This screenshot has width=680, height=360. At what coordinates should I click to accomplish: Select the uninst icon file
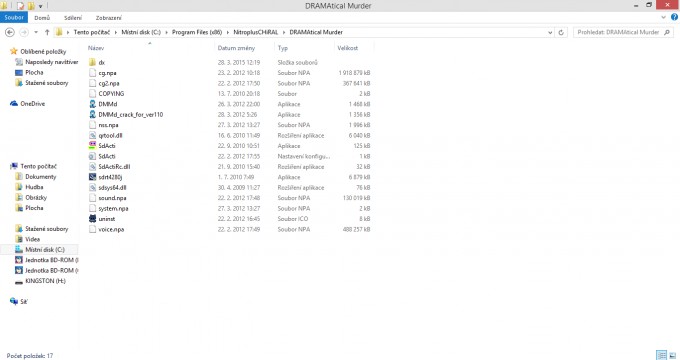[92, 219]
